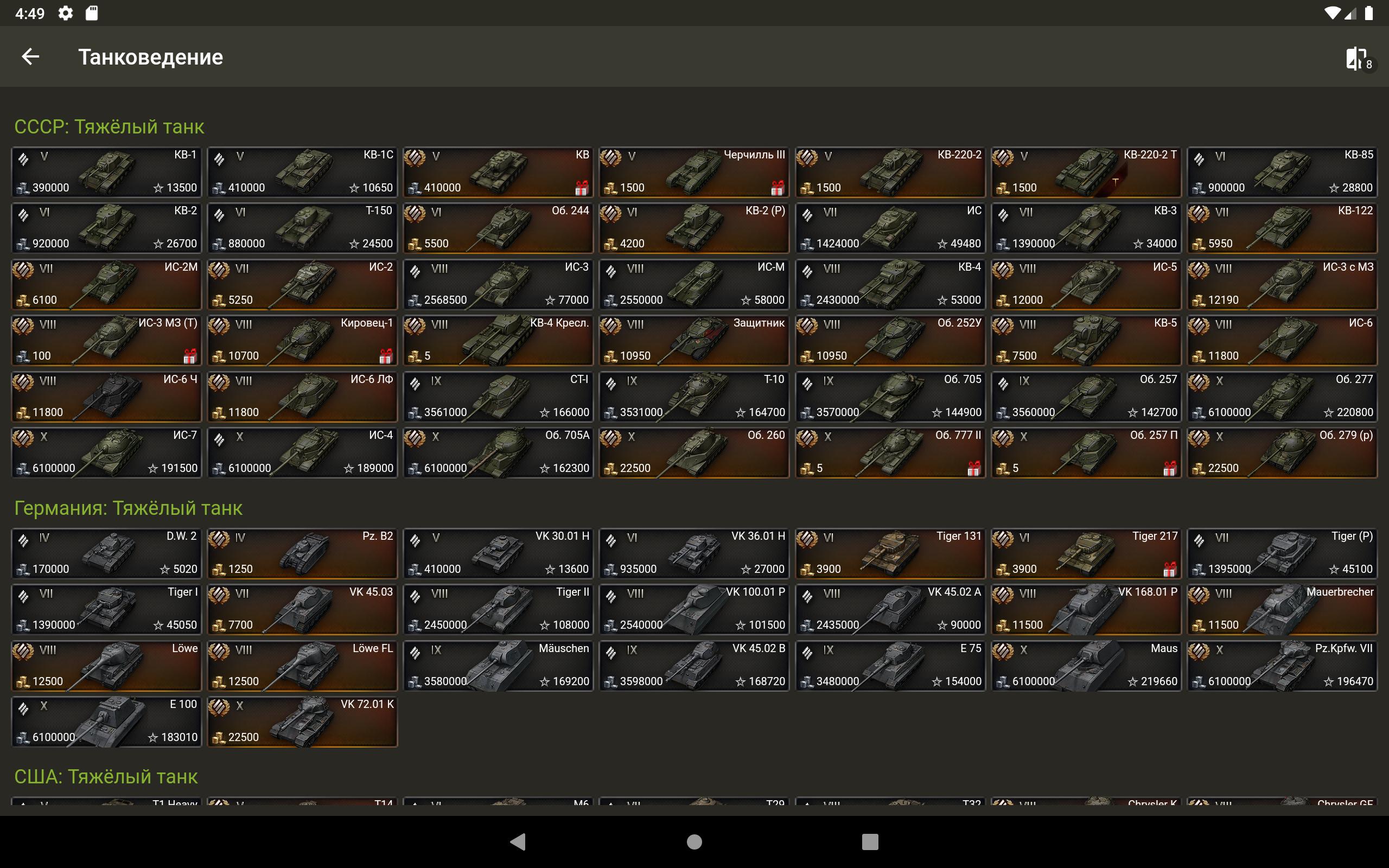Select the Об. 277 tank card
The width and height of the screenshot is (1389, 868).
[x=1282, y=397]
